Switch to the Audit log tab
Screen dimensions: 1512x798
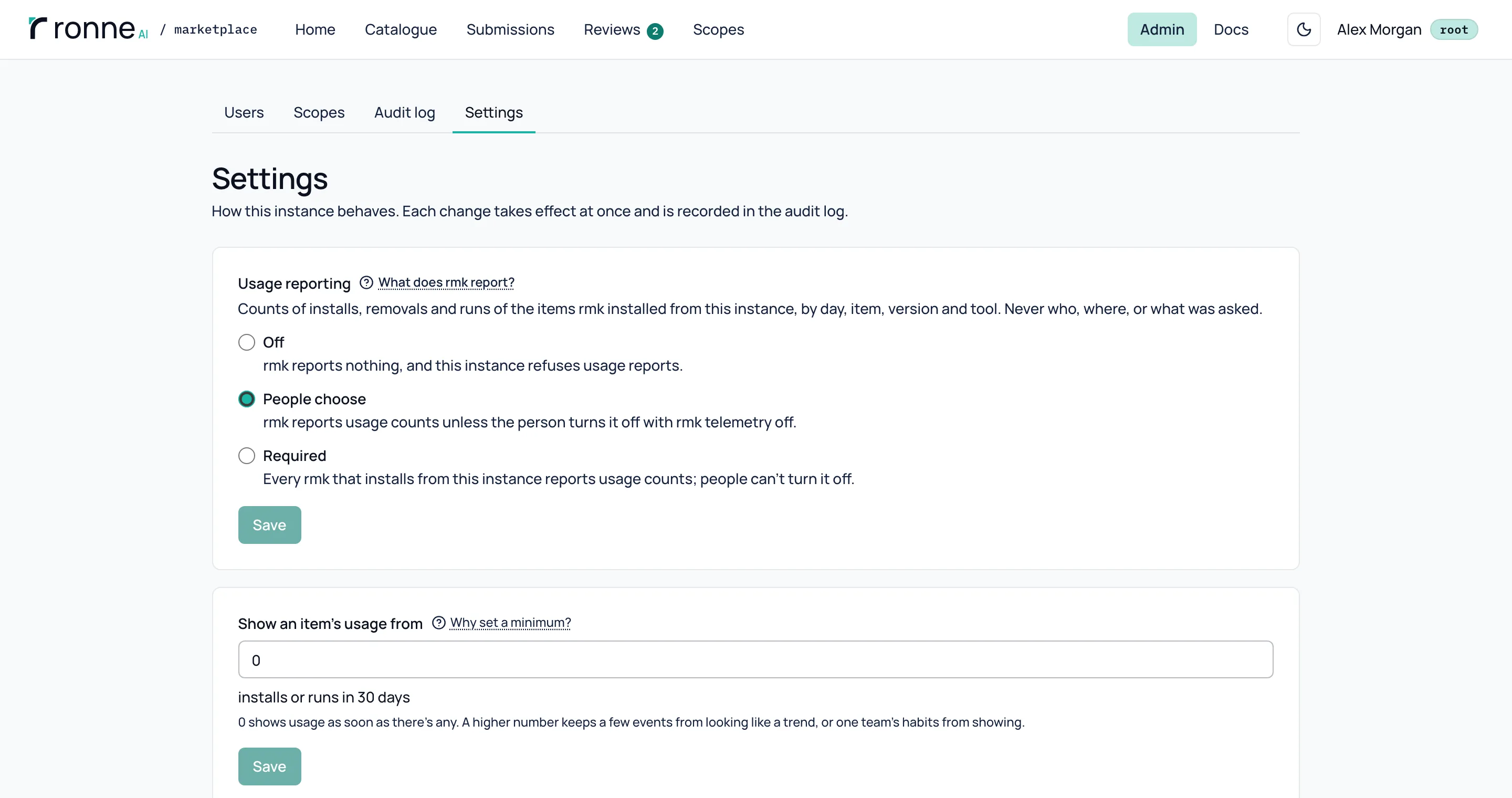pos(404,112)
